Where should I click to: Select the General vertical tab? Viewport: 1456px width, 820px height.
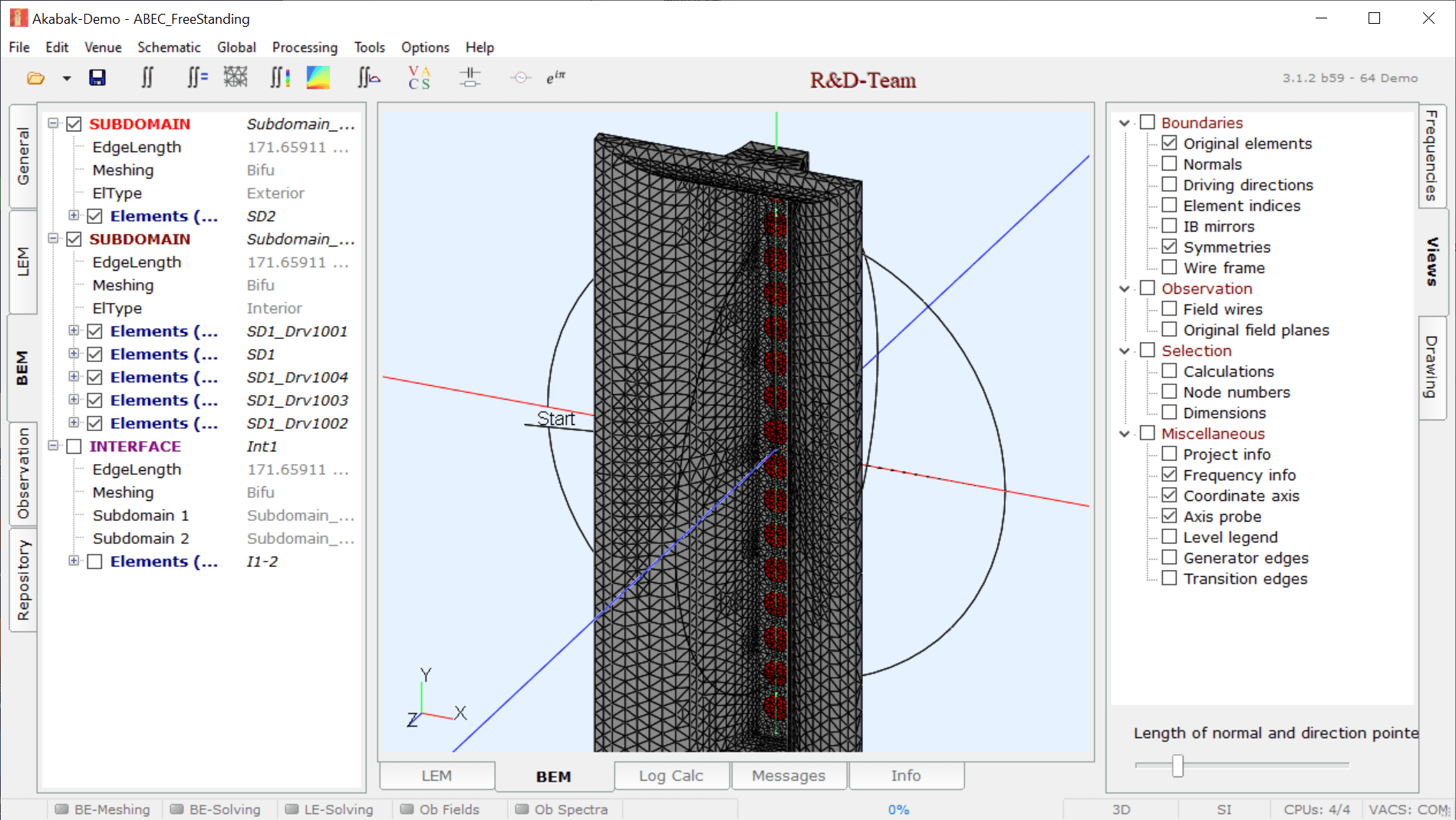23,156
